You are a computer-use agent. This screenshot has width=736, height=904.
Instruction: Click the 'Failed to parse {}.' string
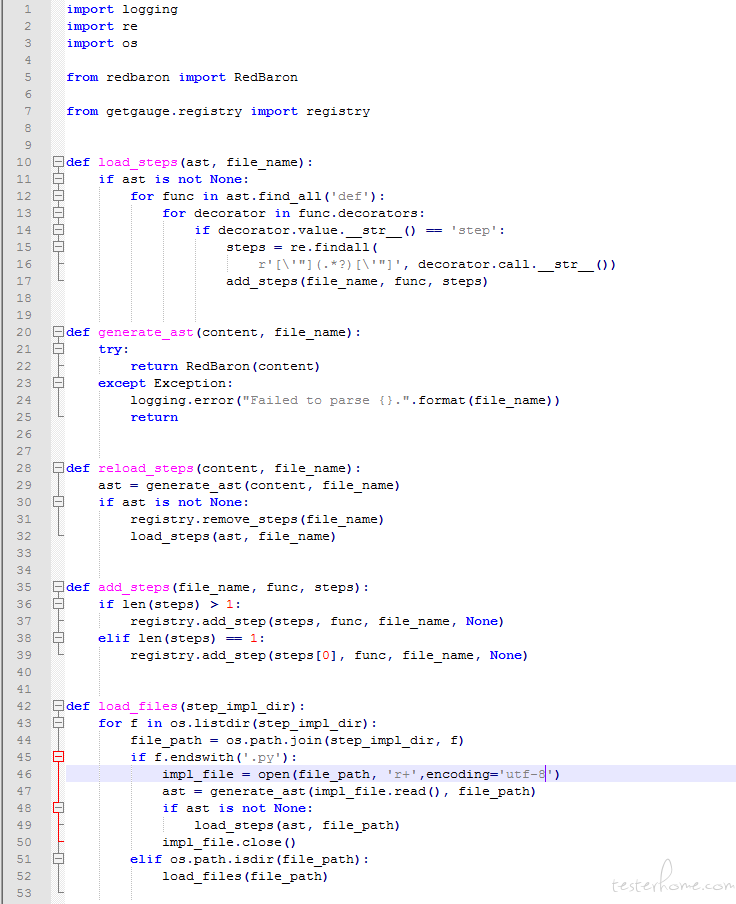point(326,400)
